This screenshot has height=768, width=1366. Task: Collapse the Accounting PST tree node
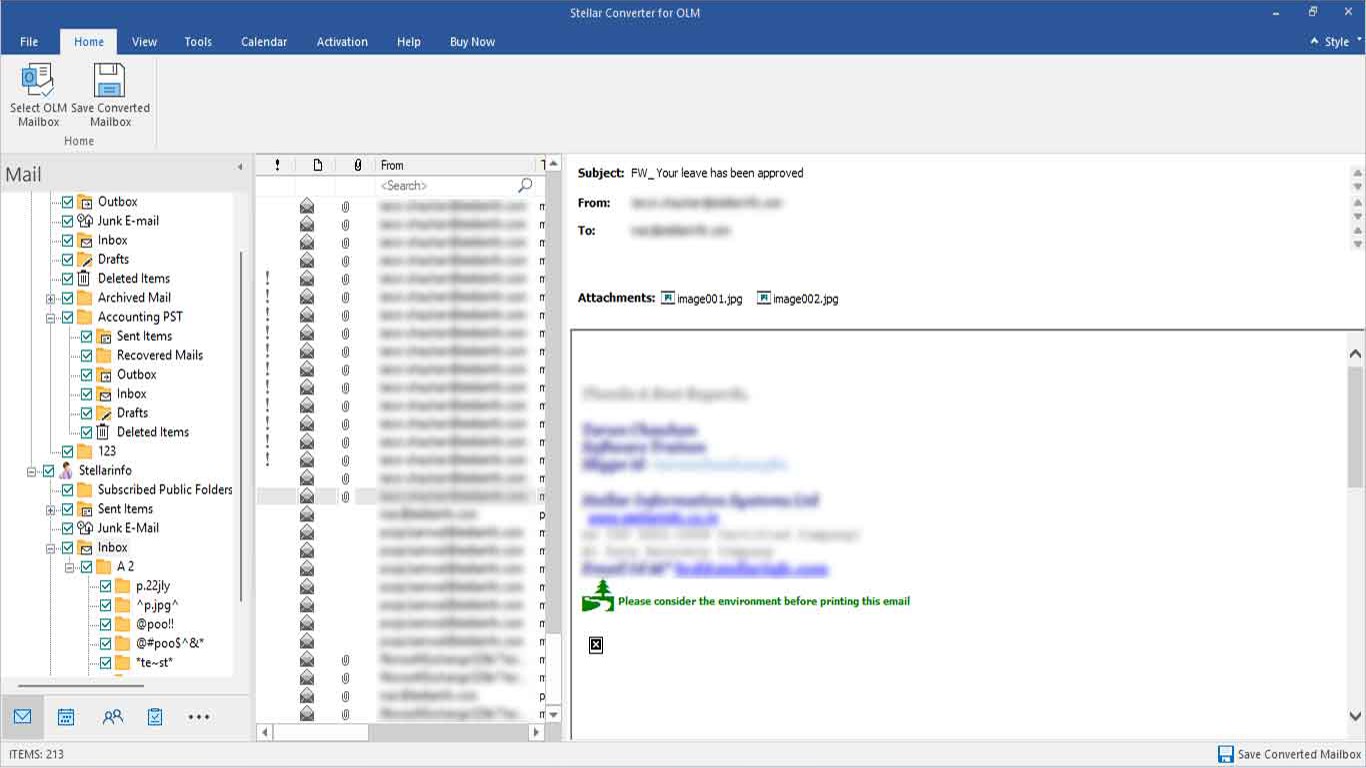(50, 317)
